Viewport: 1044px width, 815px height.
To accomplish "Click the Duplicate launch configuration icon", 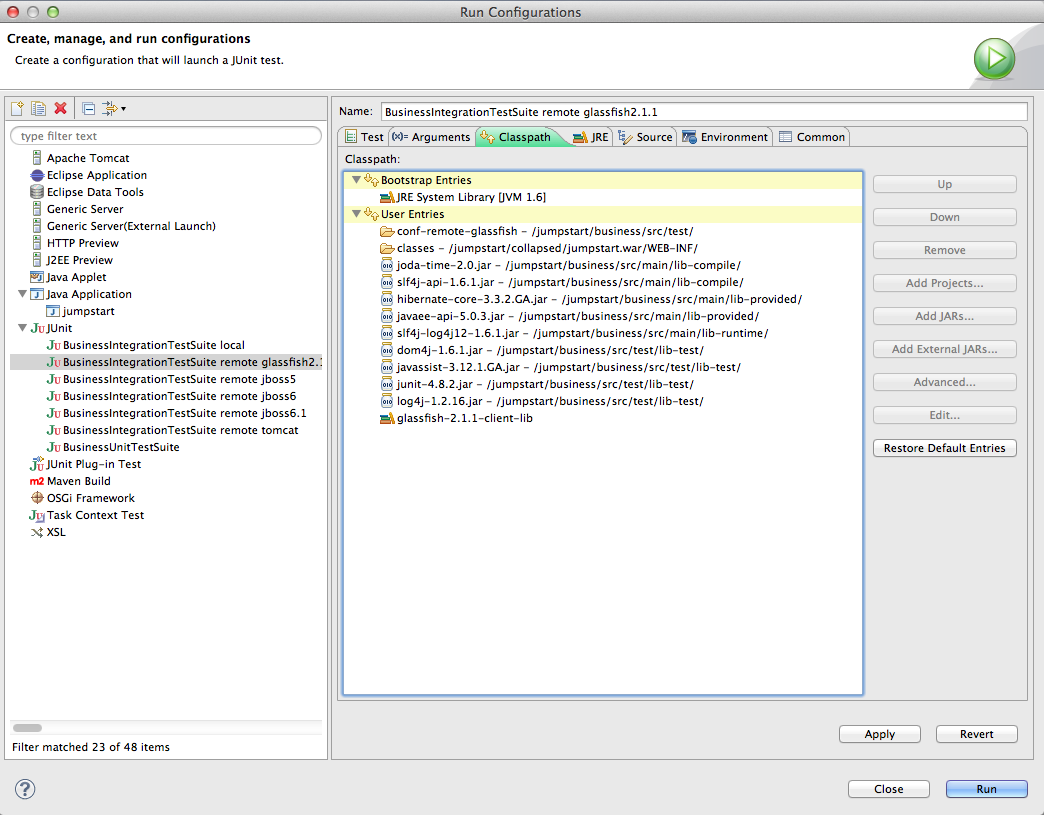I will [39, 108].
